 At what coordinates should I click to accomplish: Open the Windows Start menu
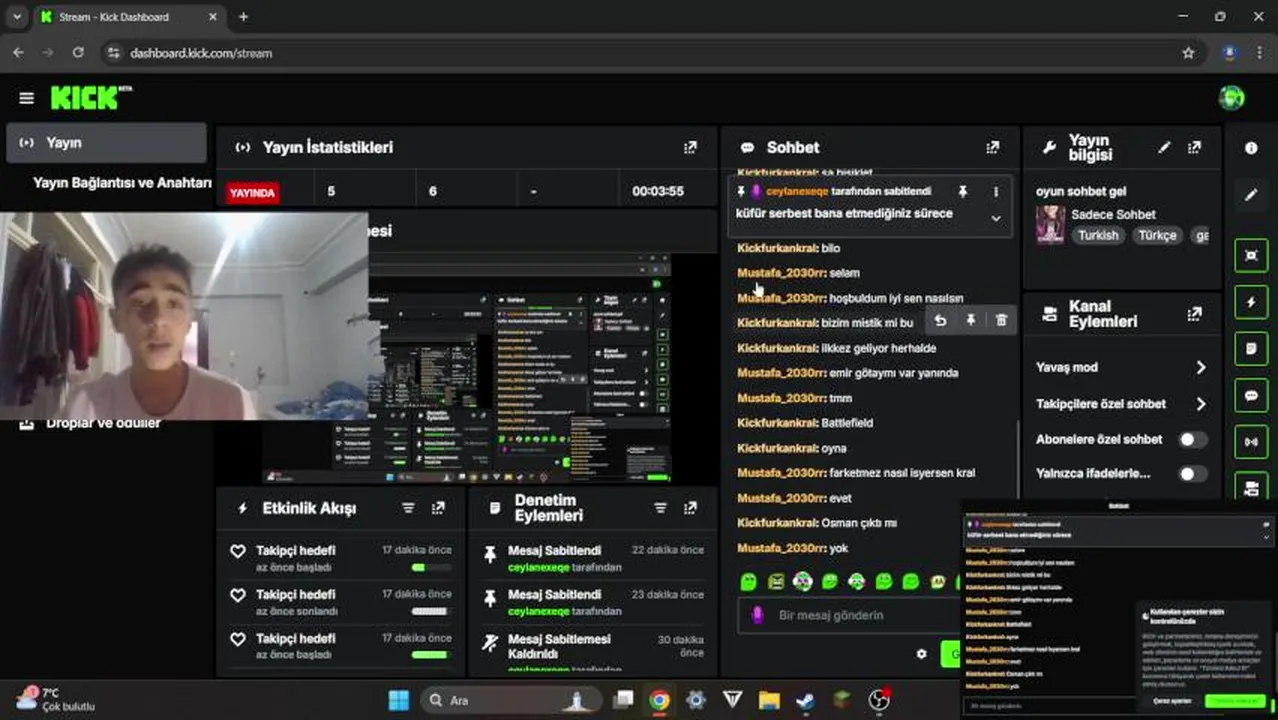coord(398,700)
